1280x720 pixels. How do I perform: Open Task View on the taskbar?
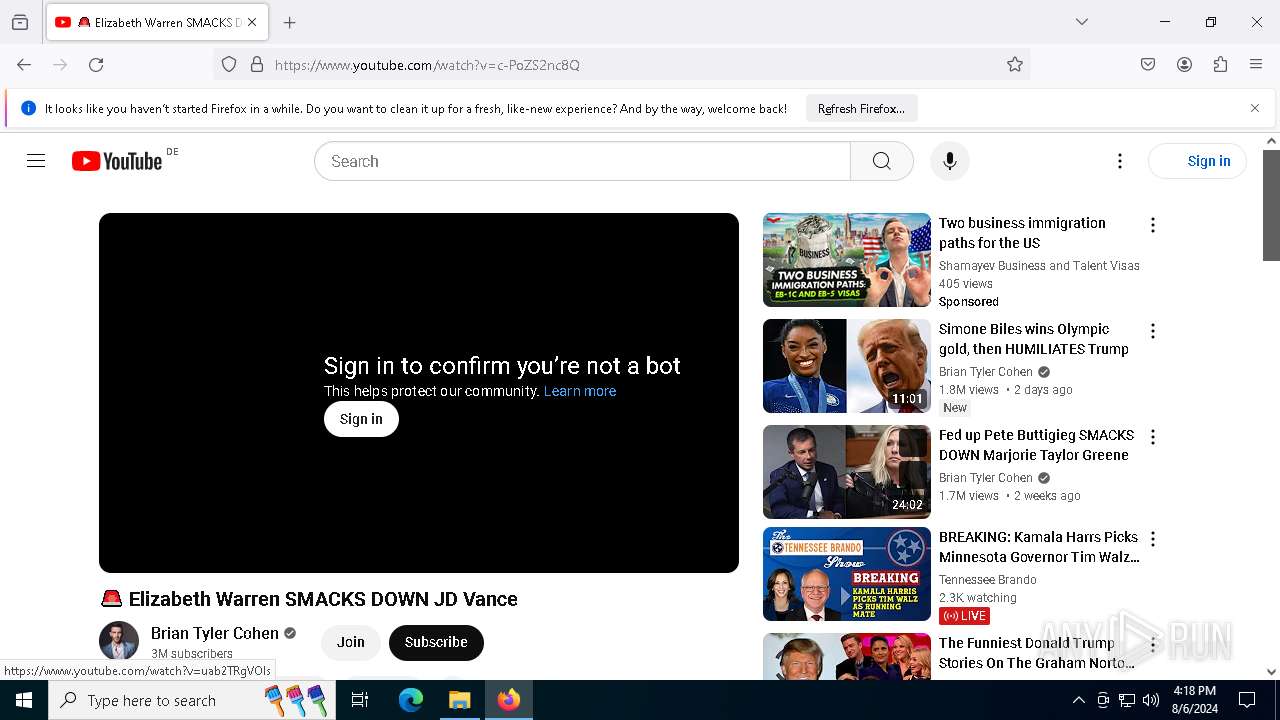click(360, 700)
